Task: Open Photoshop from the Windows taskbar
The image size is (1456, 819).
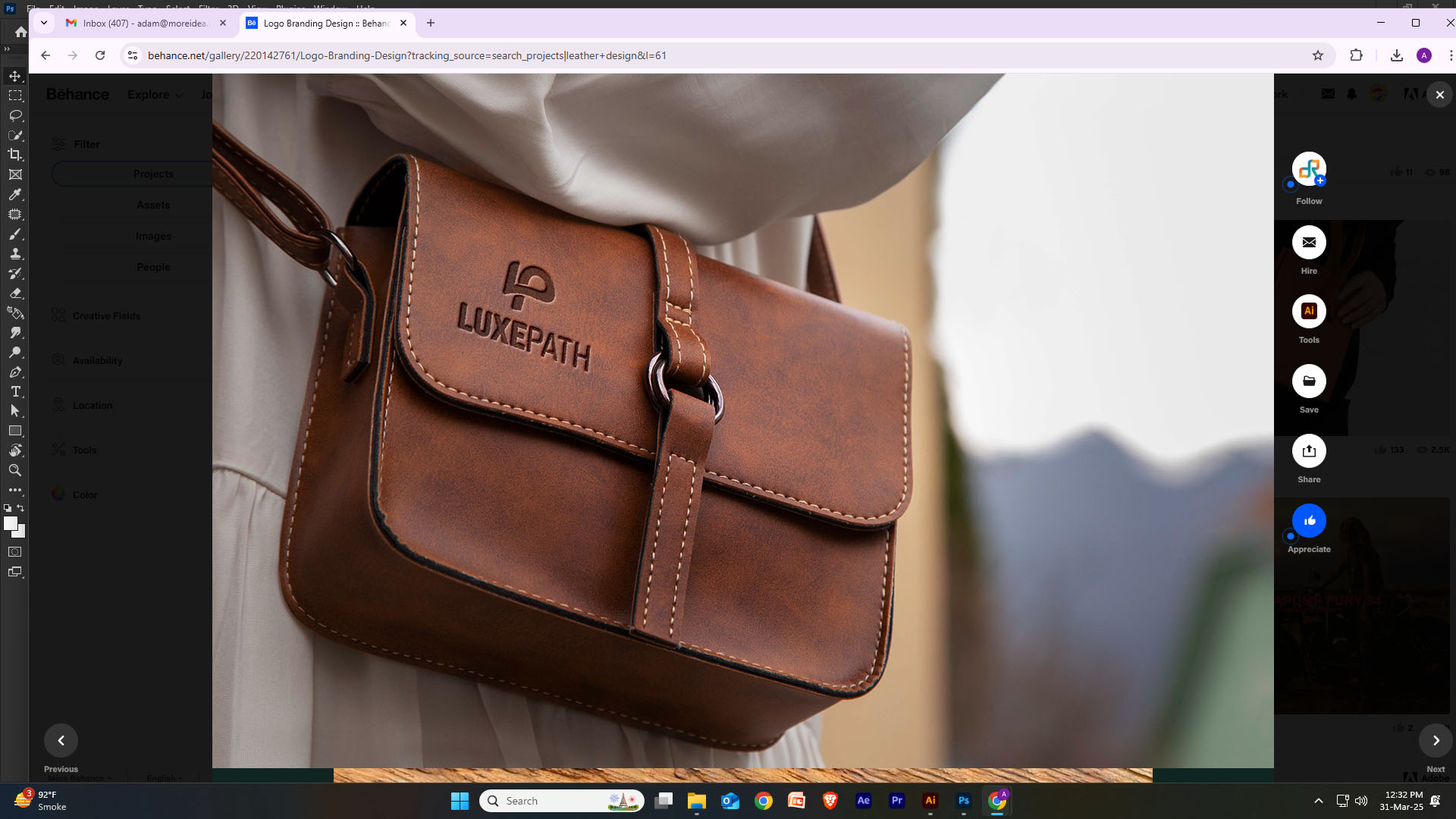Action: click(x=963, y=801)
